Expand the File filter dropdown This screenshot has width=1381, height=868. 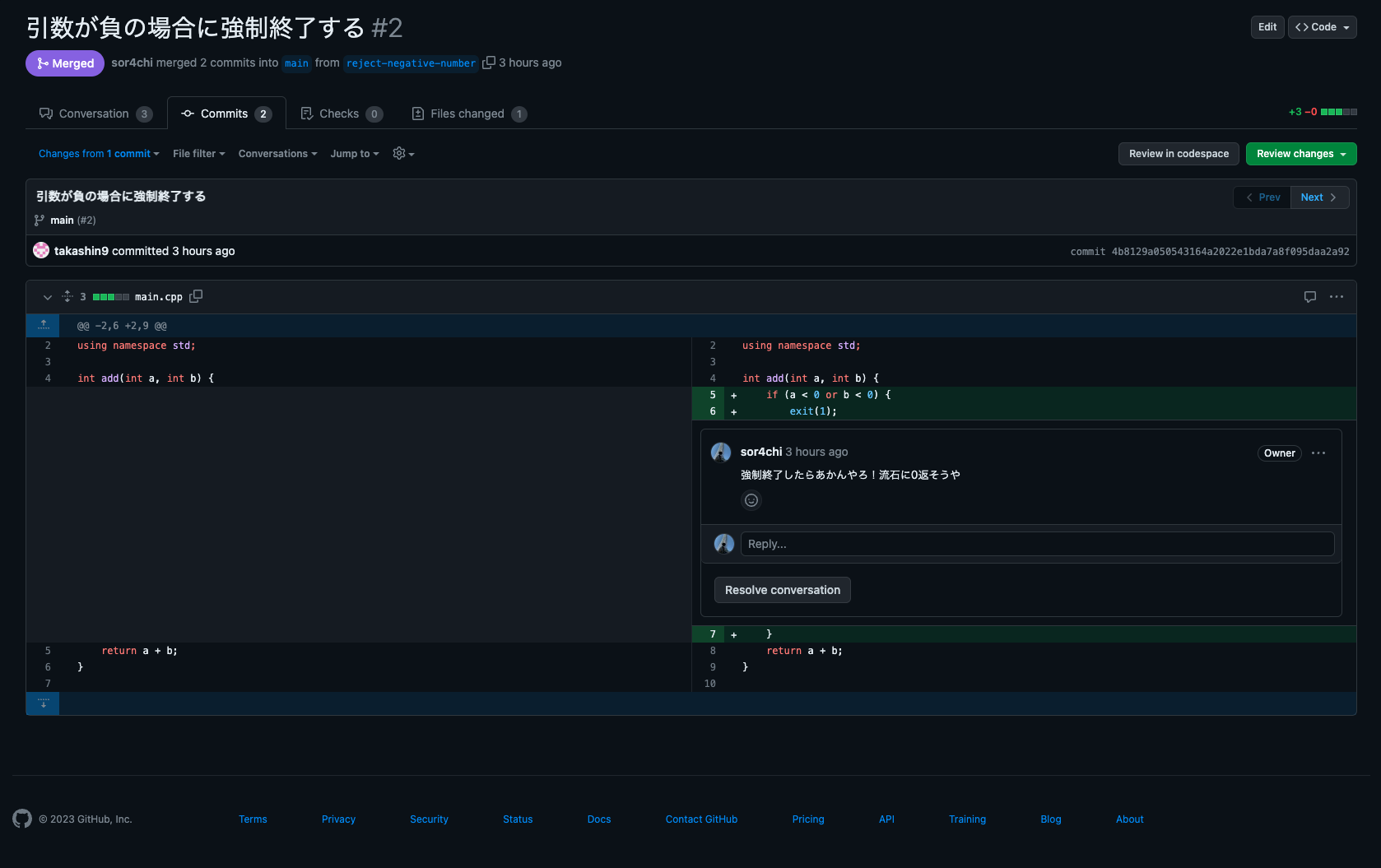[198, 154]
